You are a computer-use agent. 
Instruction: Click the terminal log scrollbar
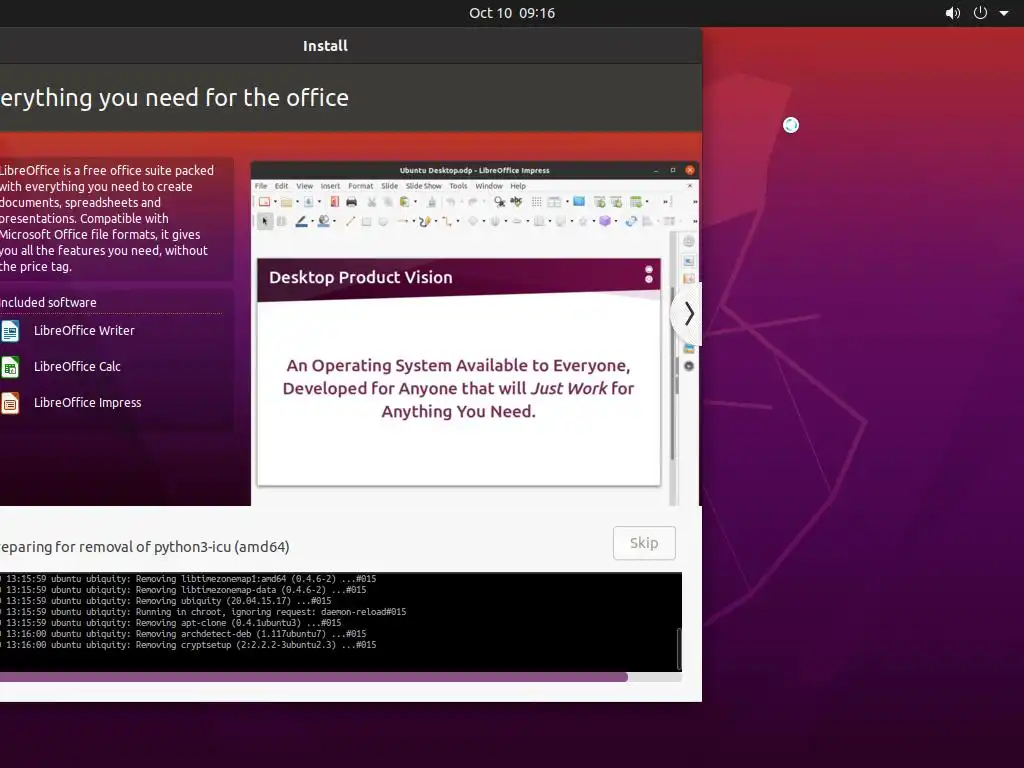pyautogui.click(x=679, y=648)
